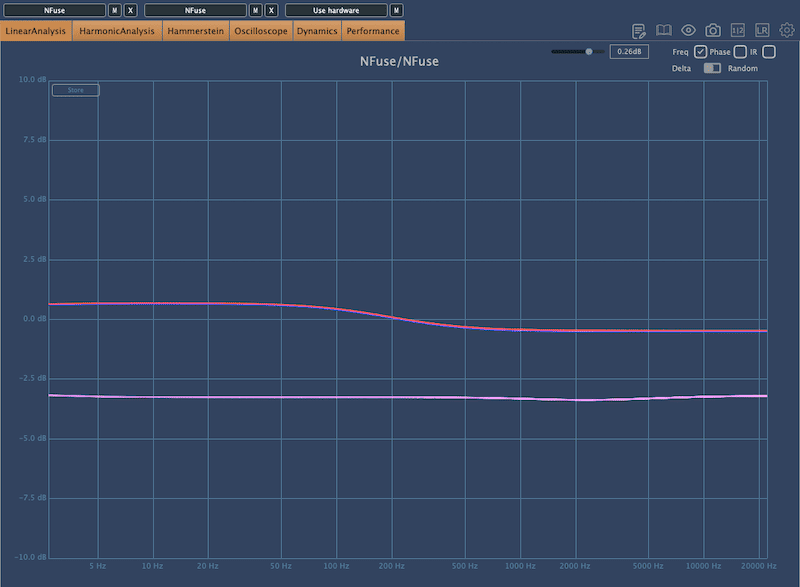Click the 200 Hz axis label
Image resolution: width=800 pixels, height=587 pixels.
(x=391, y=566)
